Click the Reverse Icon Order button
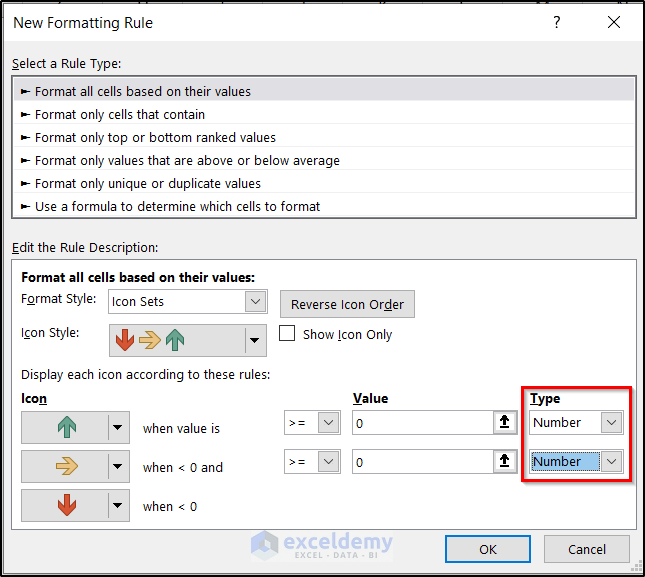This screenshot has height=577, width=645. [347, 304]
